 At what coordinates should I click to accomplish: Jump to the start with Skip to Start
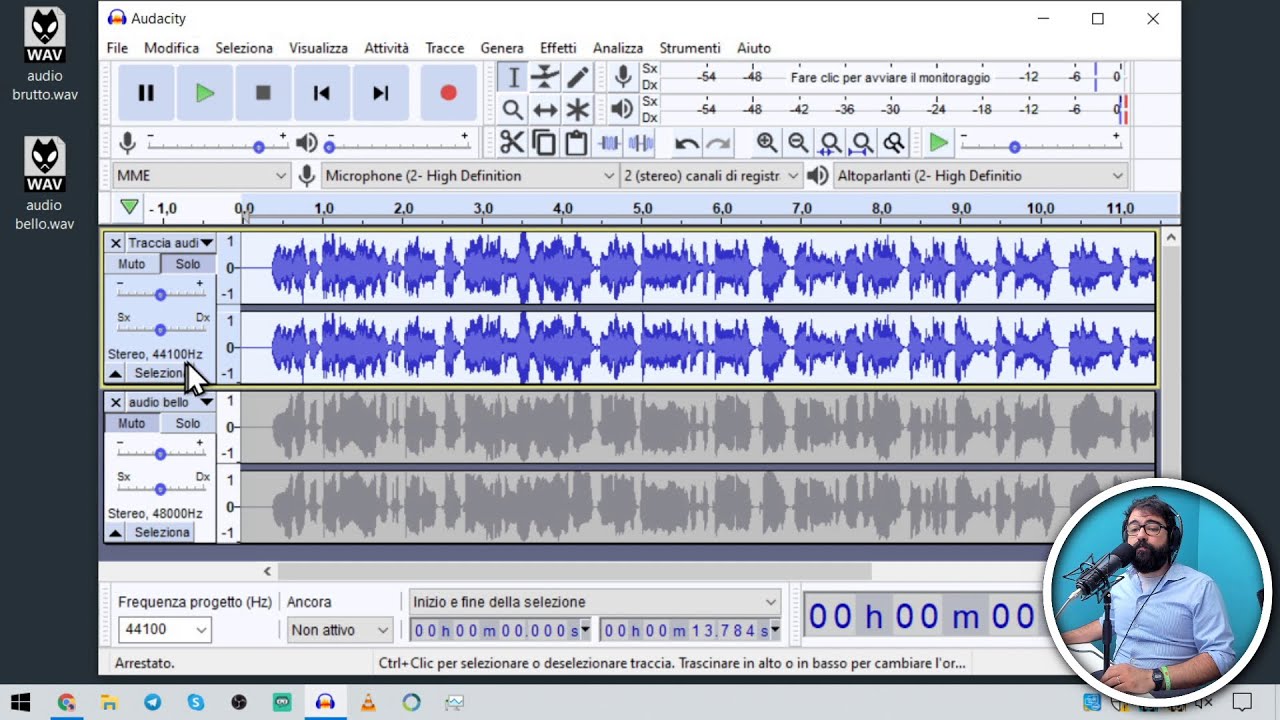[321, 93]
